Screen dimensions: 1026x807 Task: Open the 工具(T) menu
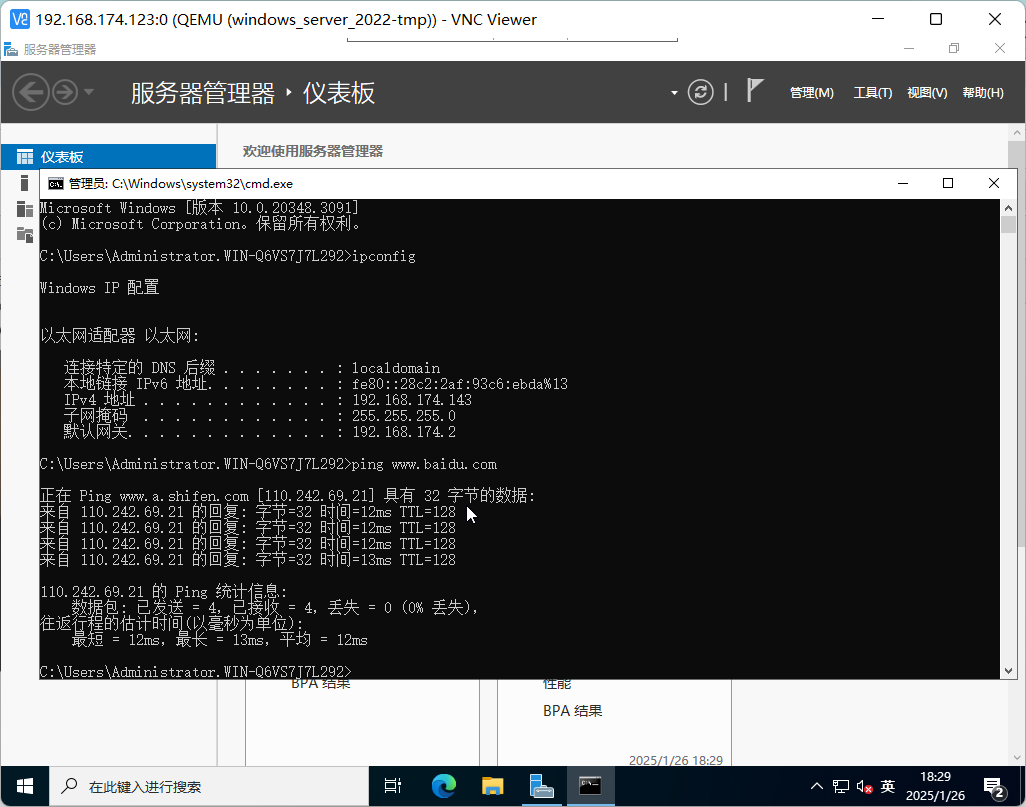pos(872,93)
